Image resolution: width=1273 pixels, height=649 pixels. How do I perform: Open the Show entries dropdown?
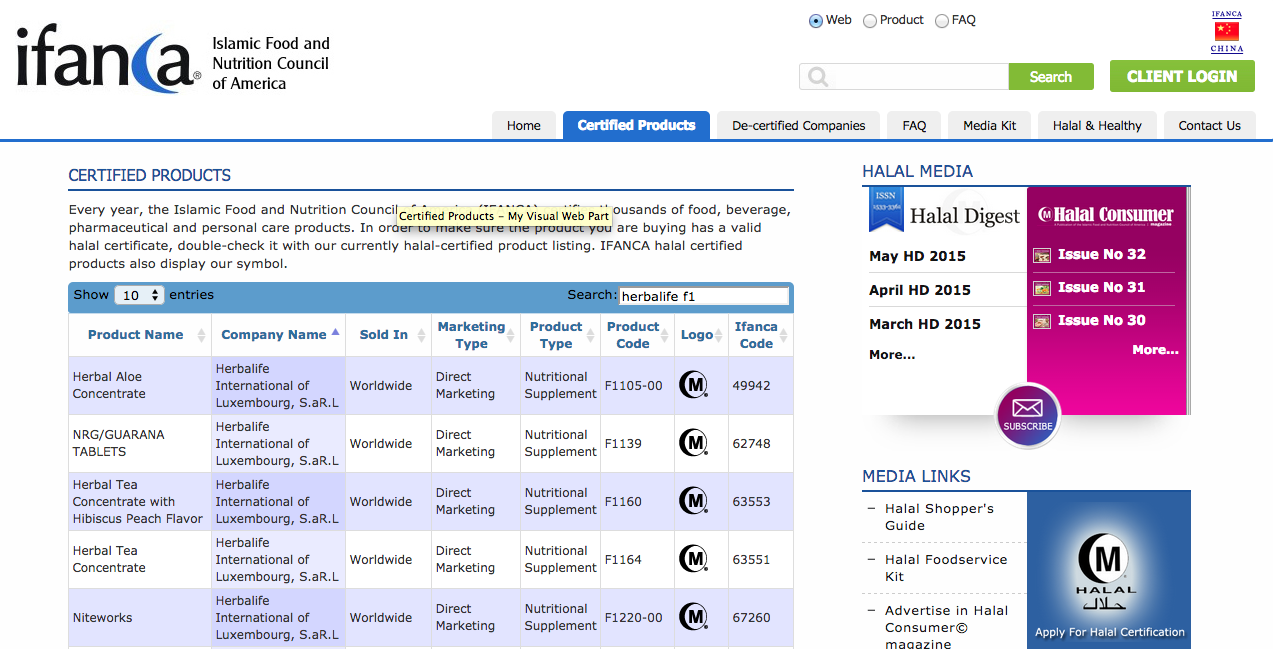(x=139, y=295)
